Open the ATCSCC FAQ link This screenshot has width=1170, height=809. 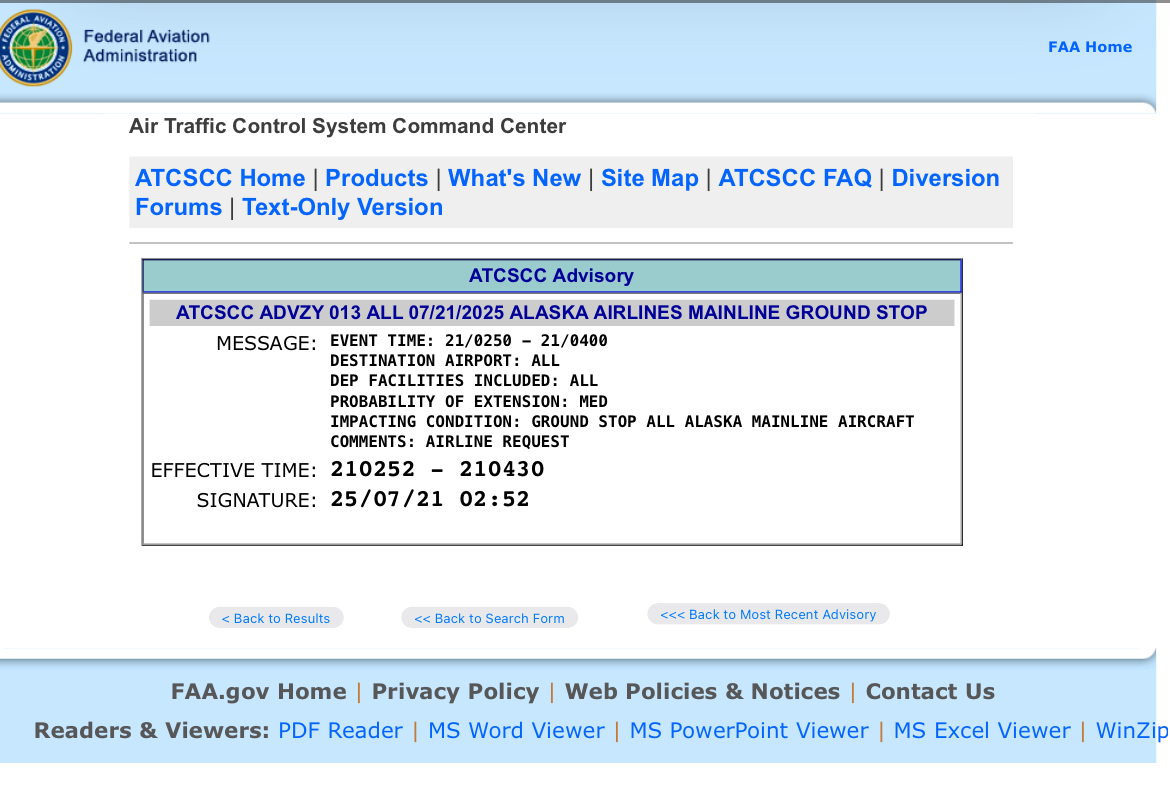tap(795, 178)
